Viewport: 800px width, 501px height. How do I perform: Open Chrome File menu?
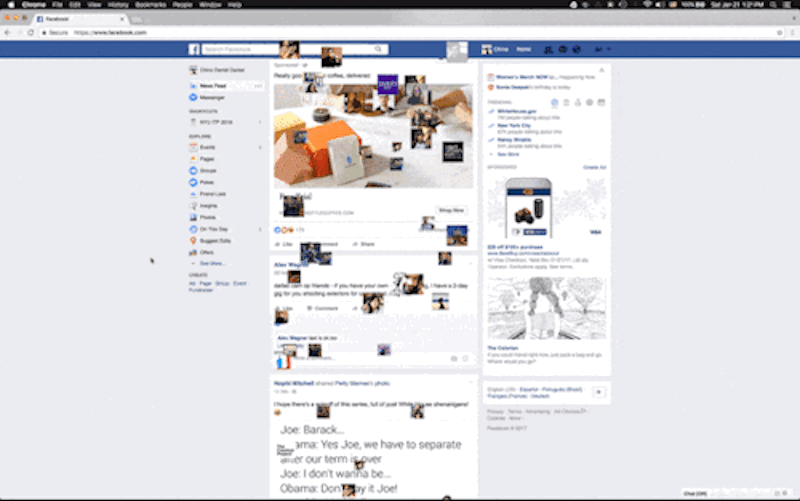[x=57, y=5]
